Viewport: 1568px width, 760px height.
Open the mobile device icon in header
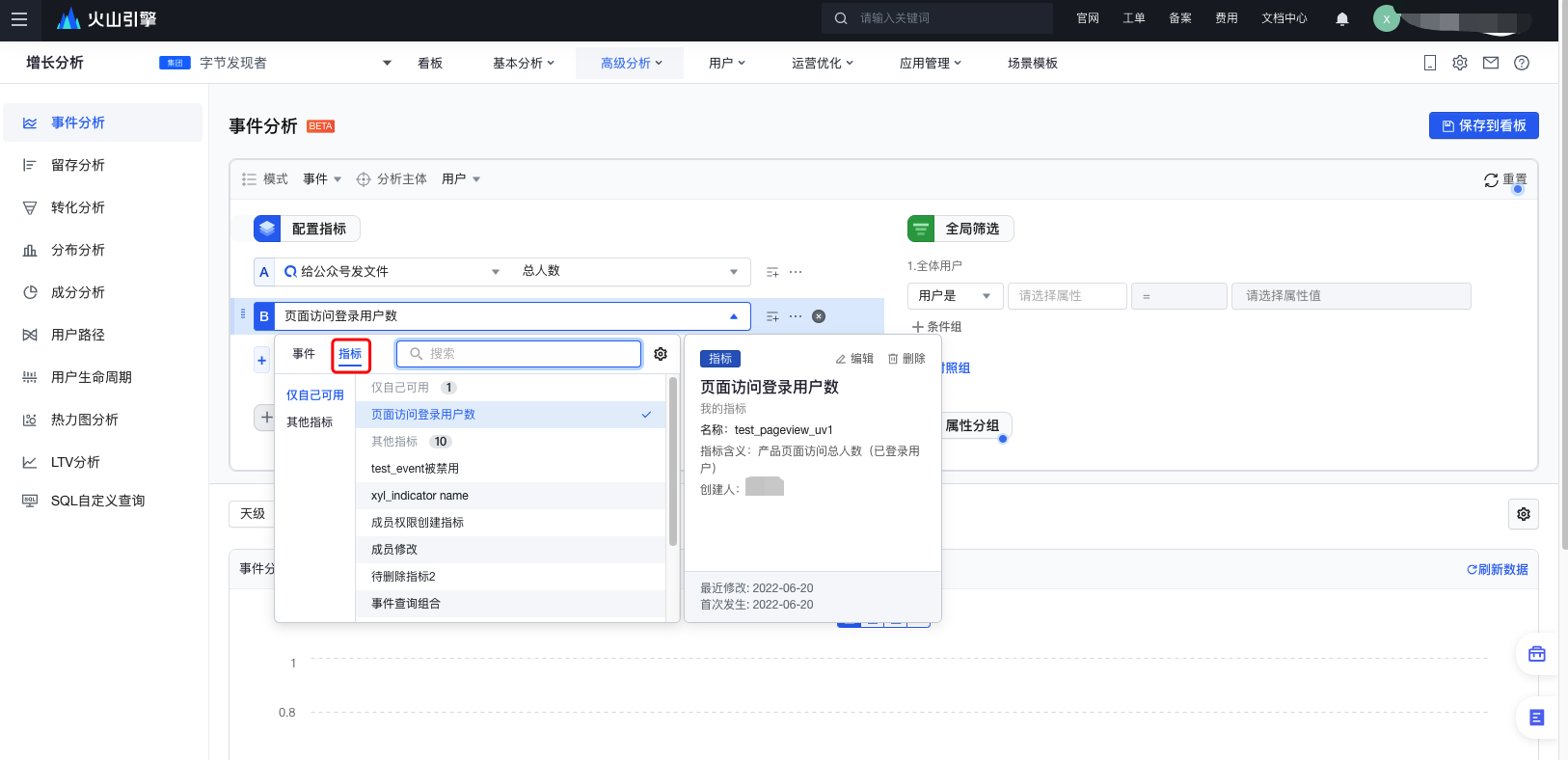pyautogui.click(x=1430, y=63)
